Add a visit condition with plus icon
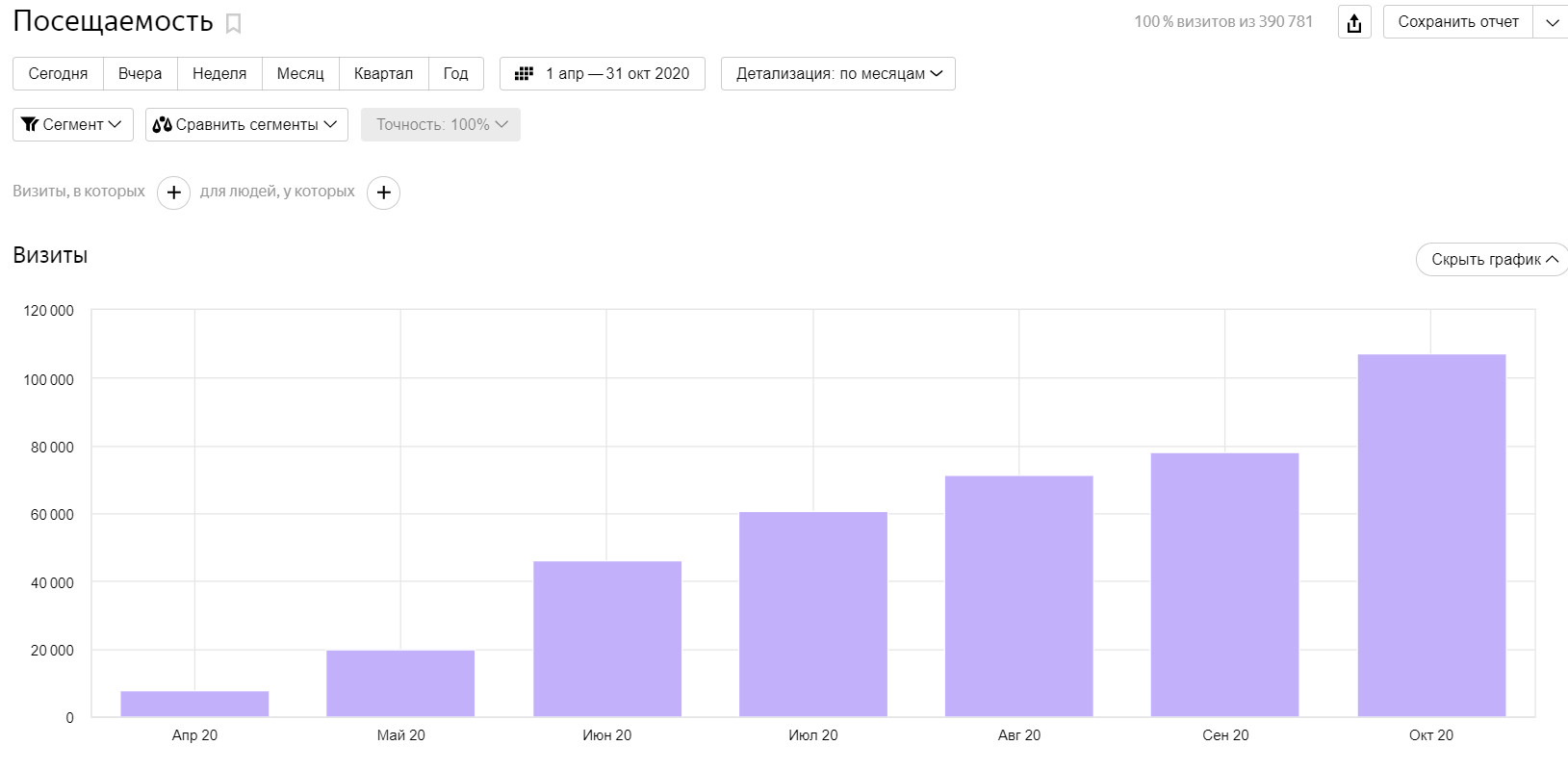The height and width of the screenshot is (771, 1568). (173, 193)
